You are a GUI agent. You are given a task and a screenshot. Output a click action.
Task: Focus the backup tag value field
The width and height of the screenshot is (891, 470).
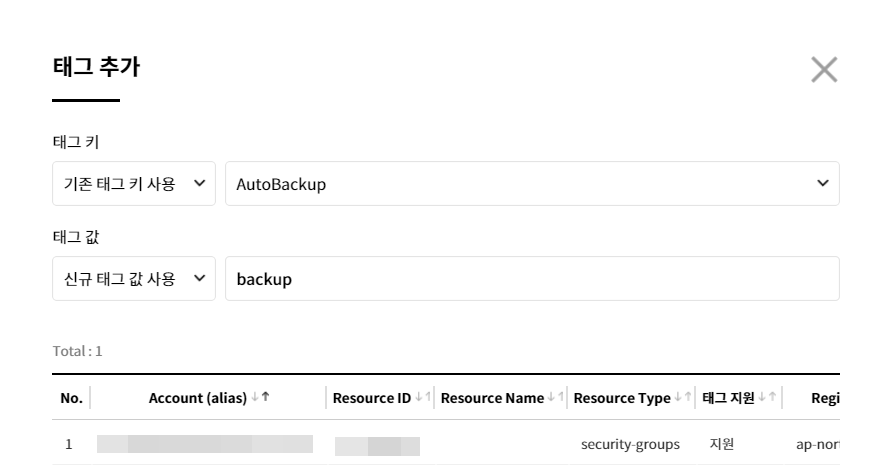click(x=532, y=279)
